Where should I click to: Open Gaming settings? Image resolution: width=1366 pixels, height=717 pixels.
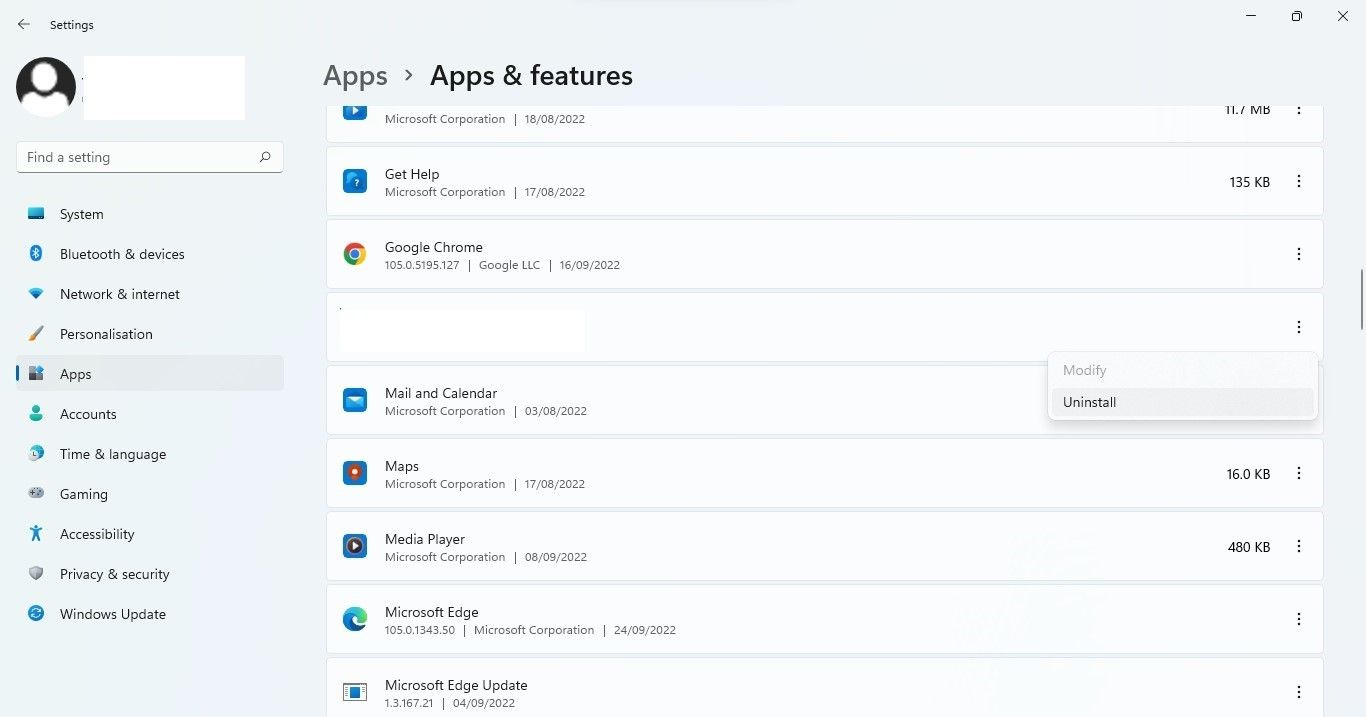tap(150, 494)
